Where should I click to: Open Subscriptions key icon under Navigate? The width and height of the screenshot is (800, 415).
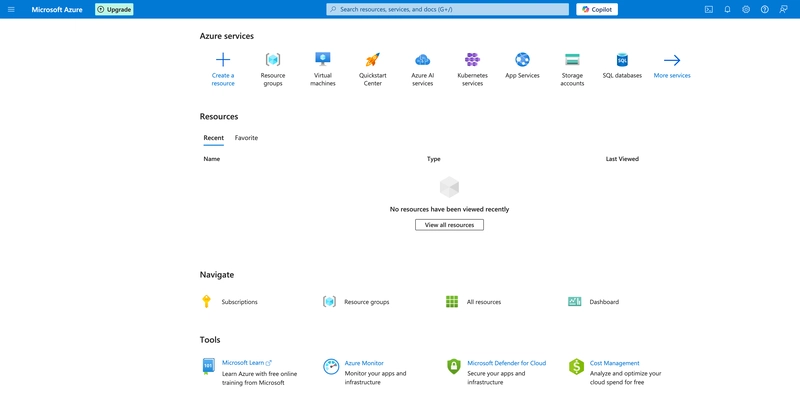click(206, 301)
